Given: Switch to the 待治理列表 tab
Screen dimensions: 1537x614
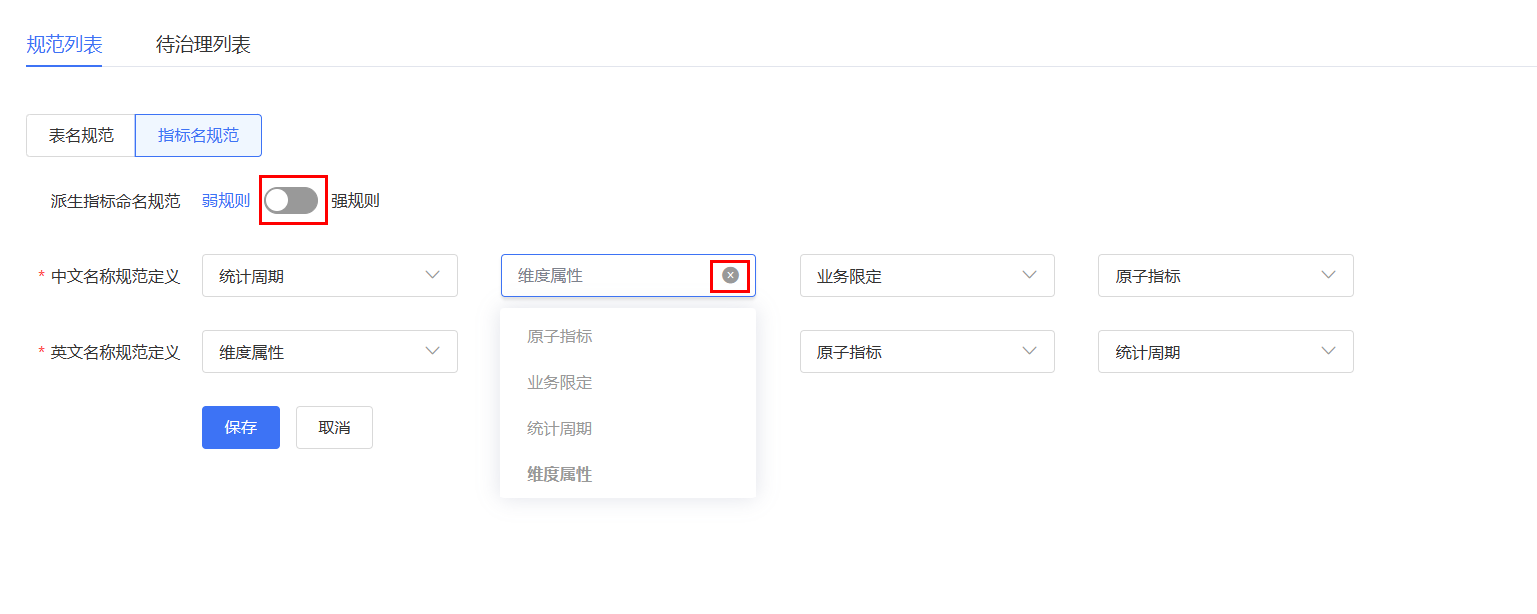Looking at the screenshot, I should 203,44.
